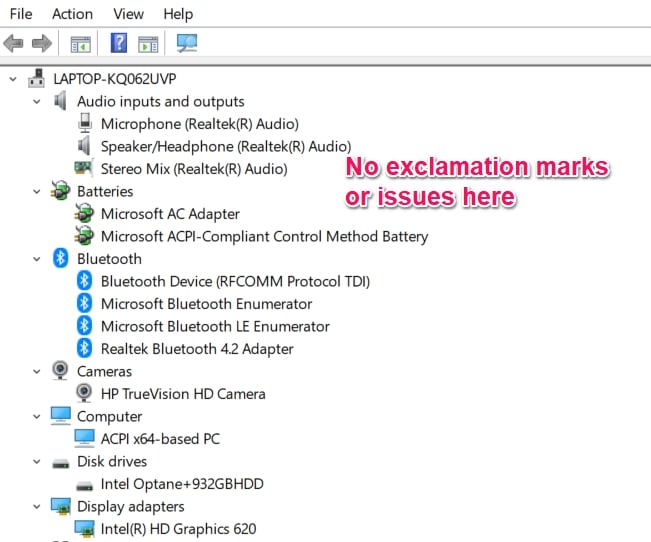The height and width of the screenshot is (542, 651).
Task: Select Intel Optane+932GBHDD entry
Action: coord(182,484)
